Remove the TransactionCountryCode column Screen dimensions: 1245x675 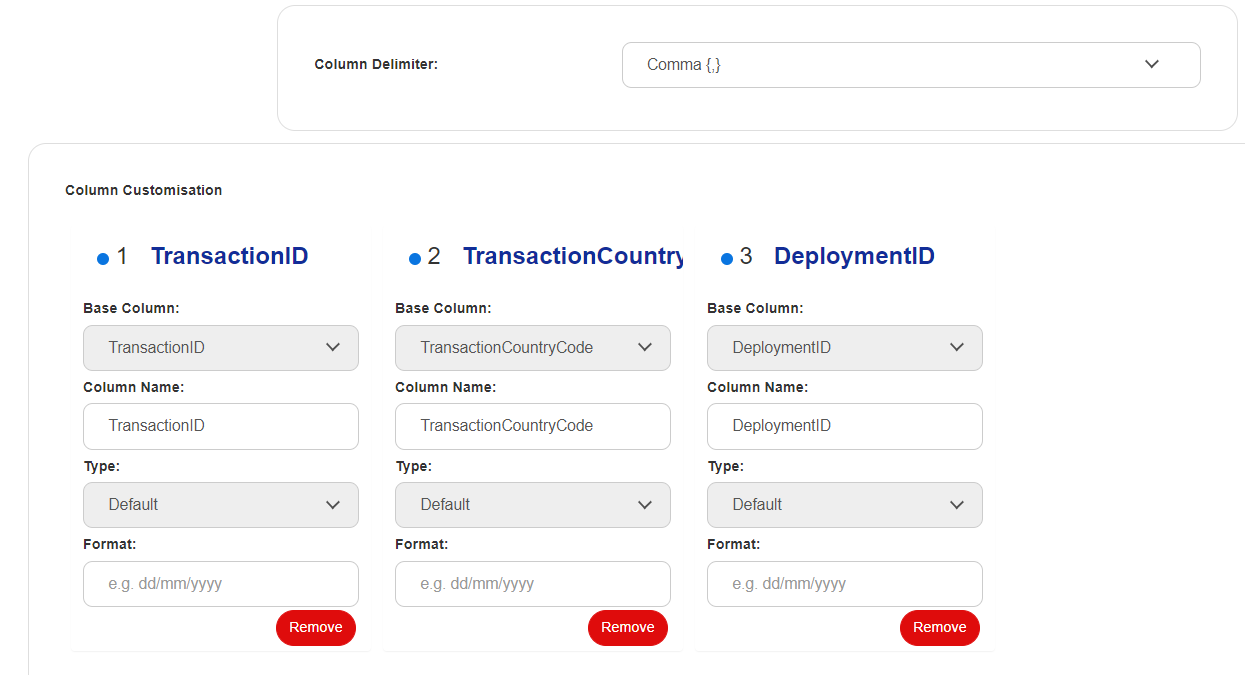coord(628,628)
